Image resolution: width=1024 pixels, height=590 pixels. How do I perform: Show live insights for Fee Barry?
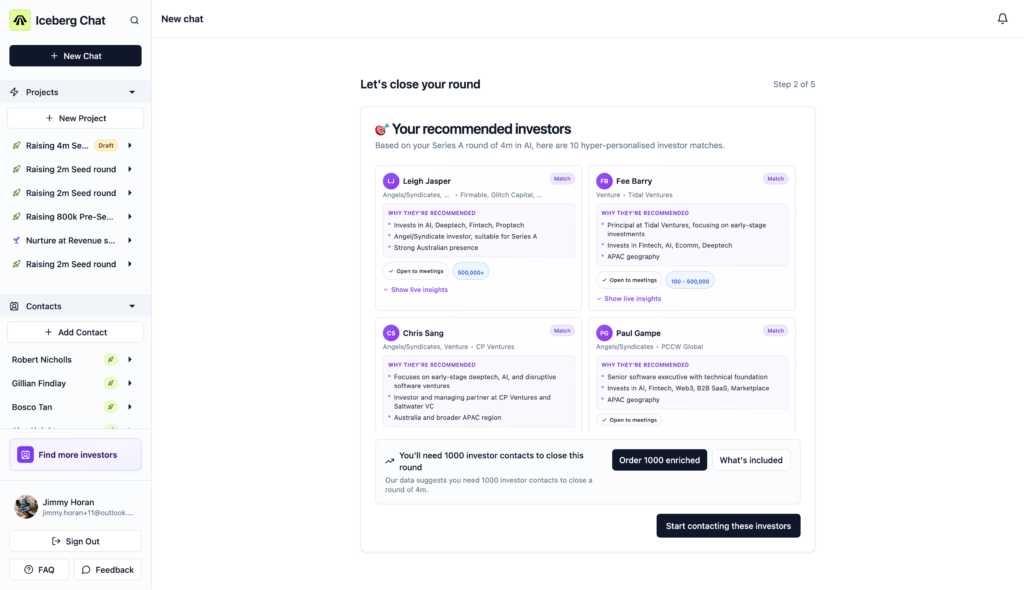[629, 299]
